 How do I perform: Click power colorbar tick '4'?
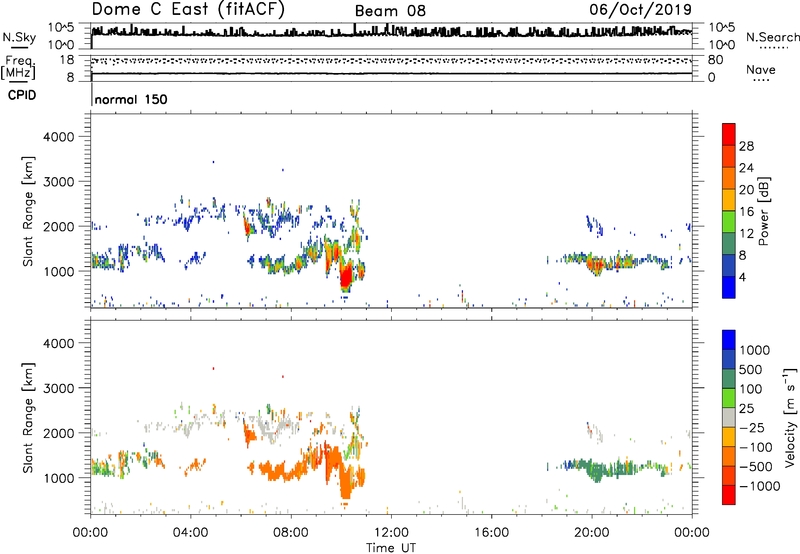coord(742,277)
